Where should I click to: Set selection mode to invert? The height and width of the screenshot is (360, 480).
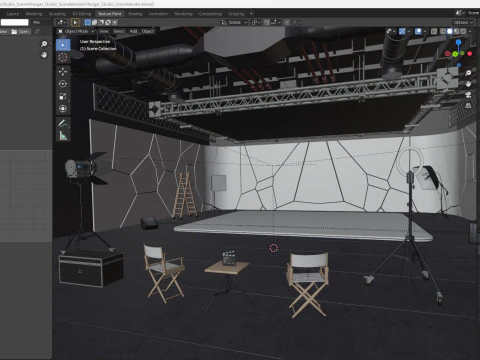pos(108,22)
